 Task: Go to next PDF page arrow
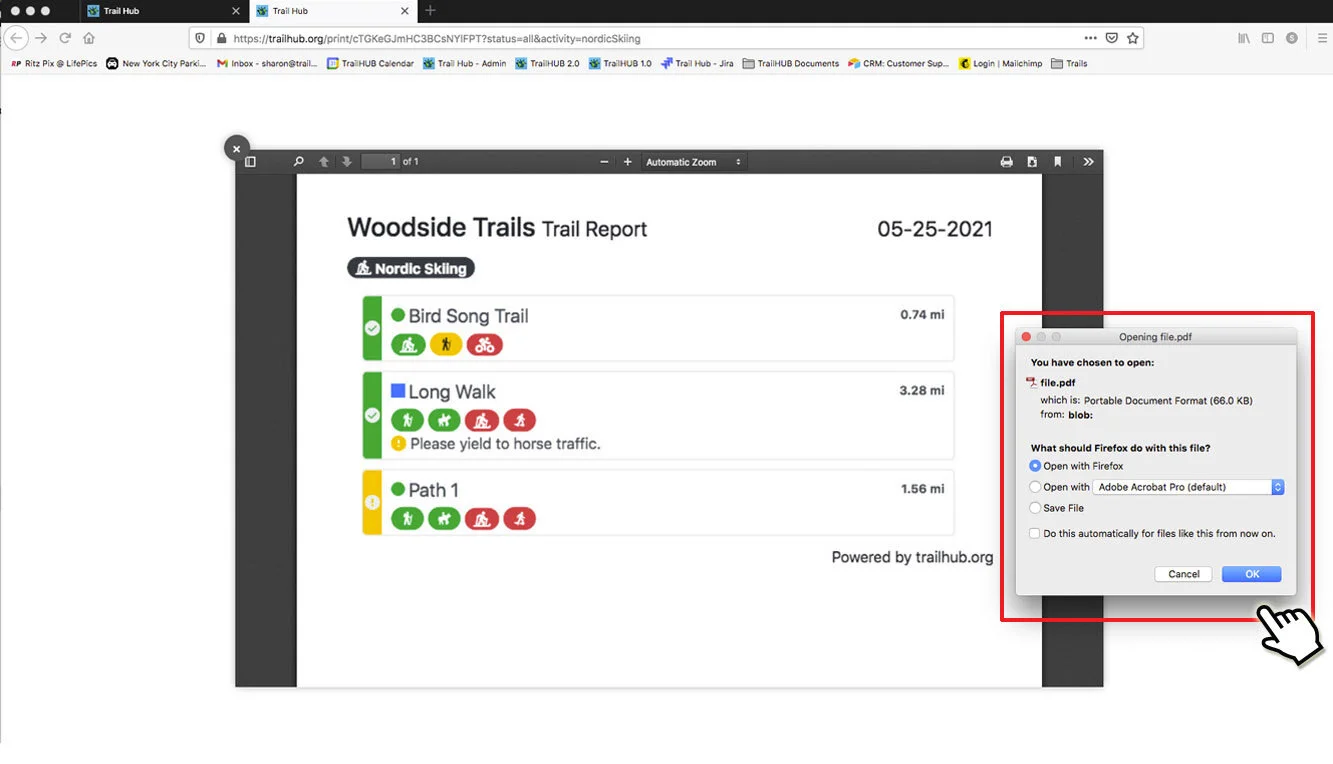tap(347, 162)
